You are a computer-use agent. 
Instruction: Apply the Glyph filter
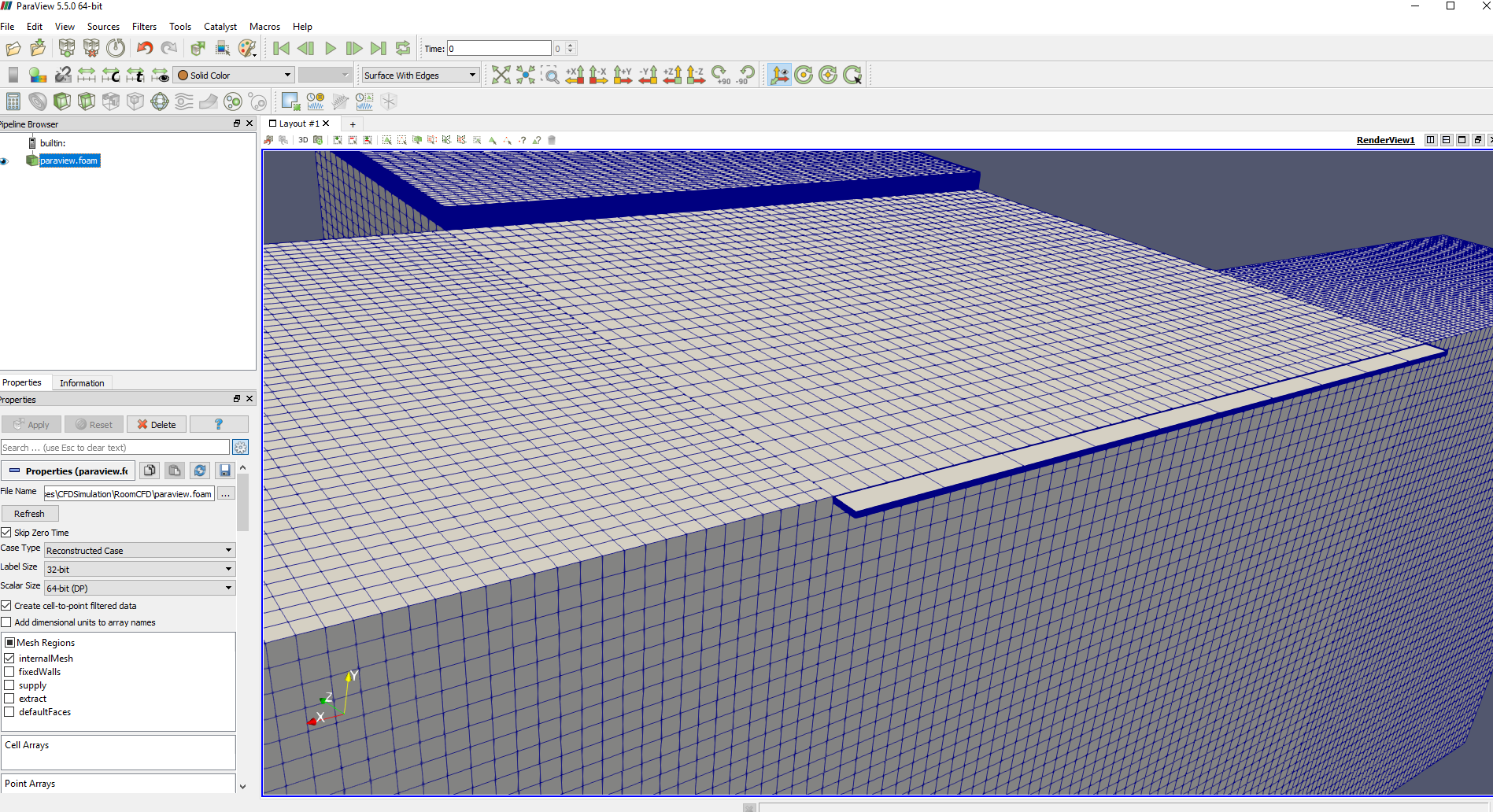point(160,101)
